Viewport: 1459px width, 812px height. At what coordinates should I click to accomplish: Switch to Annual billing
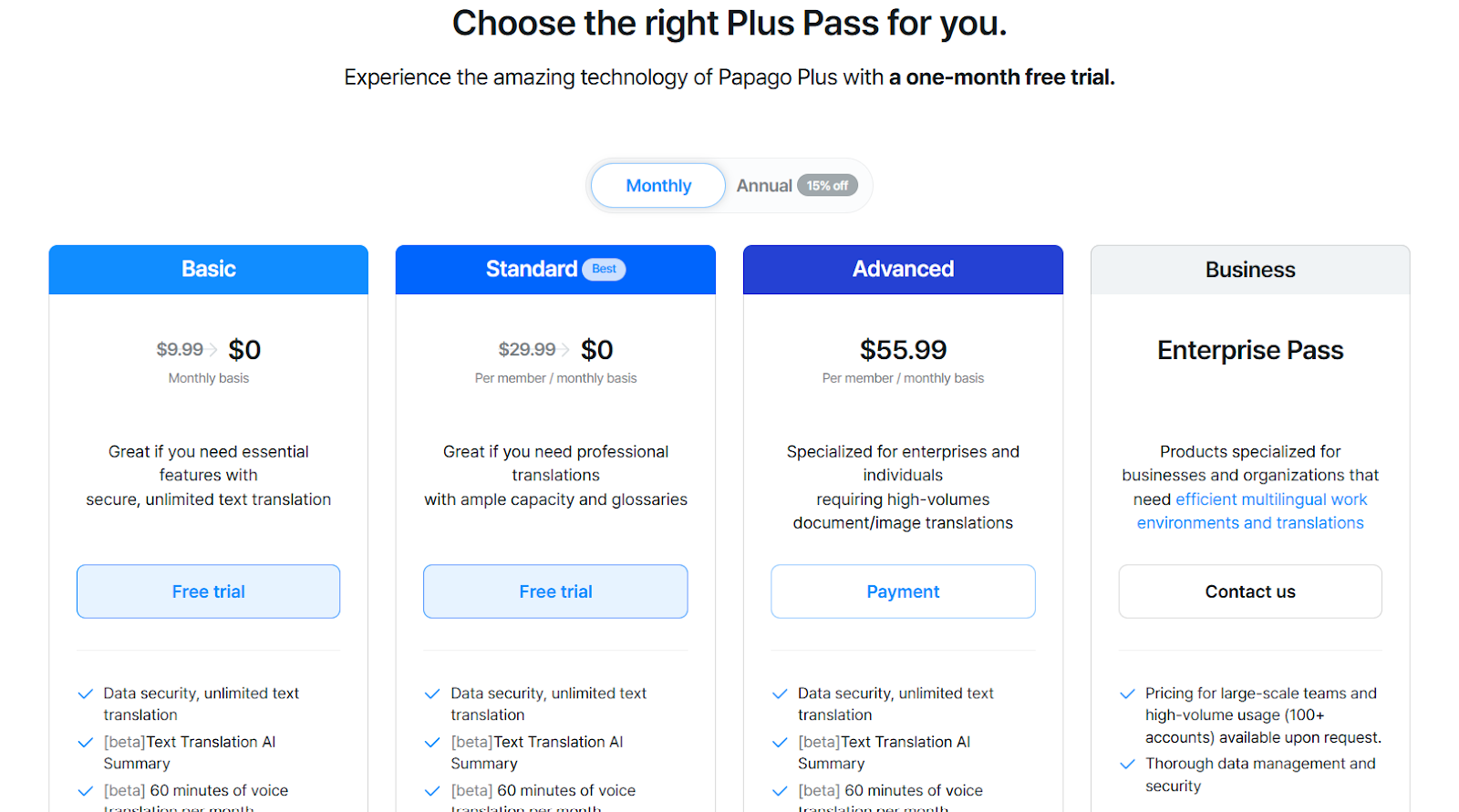(x=766, y=185)
